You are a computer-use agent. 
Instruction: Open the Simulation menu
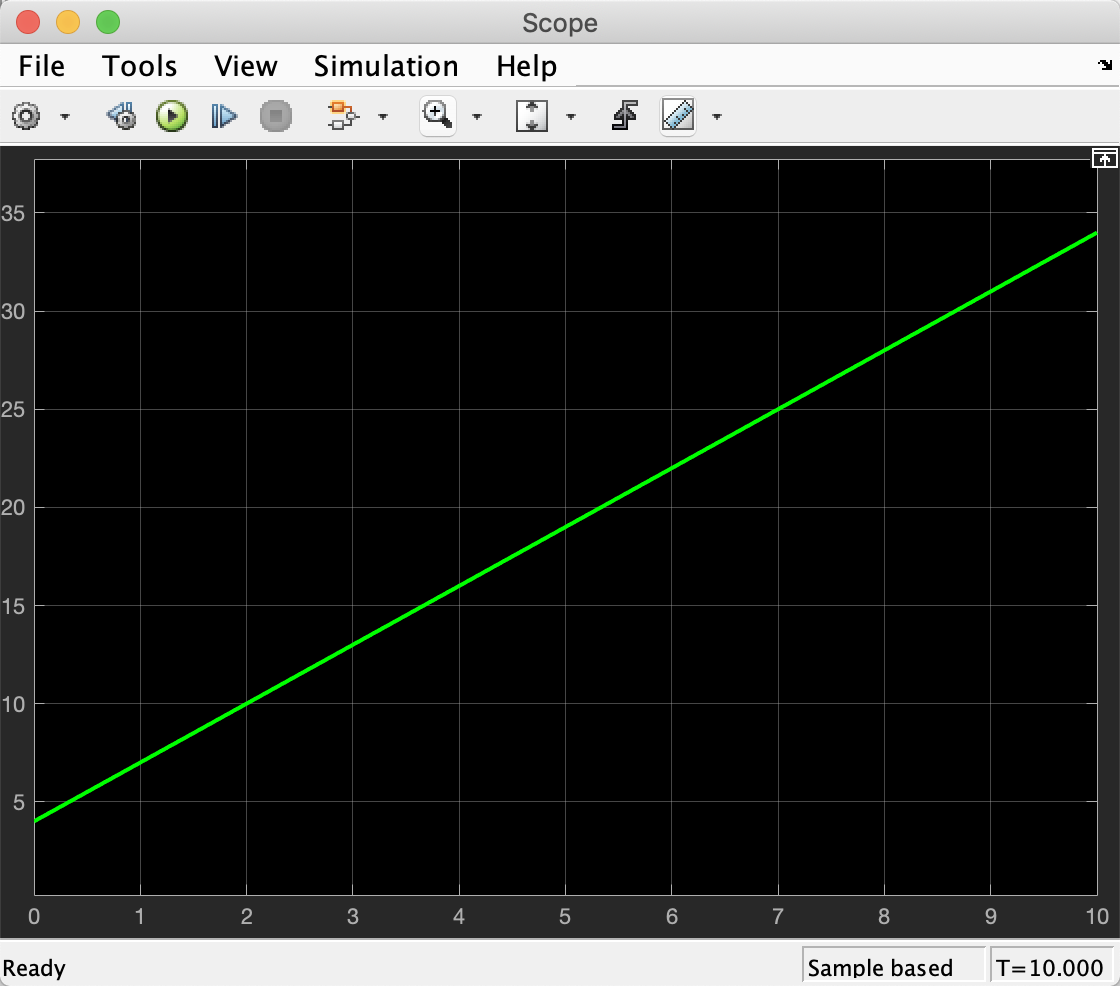click(x=386, y=66)
